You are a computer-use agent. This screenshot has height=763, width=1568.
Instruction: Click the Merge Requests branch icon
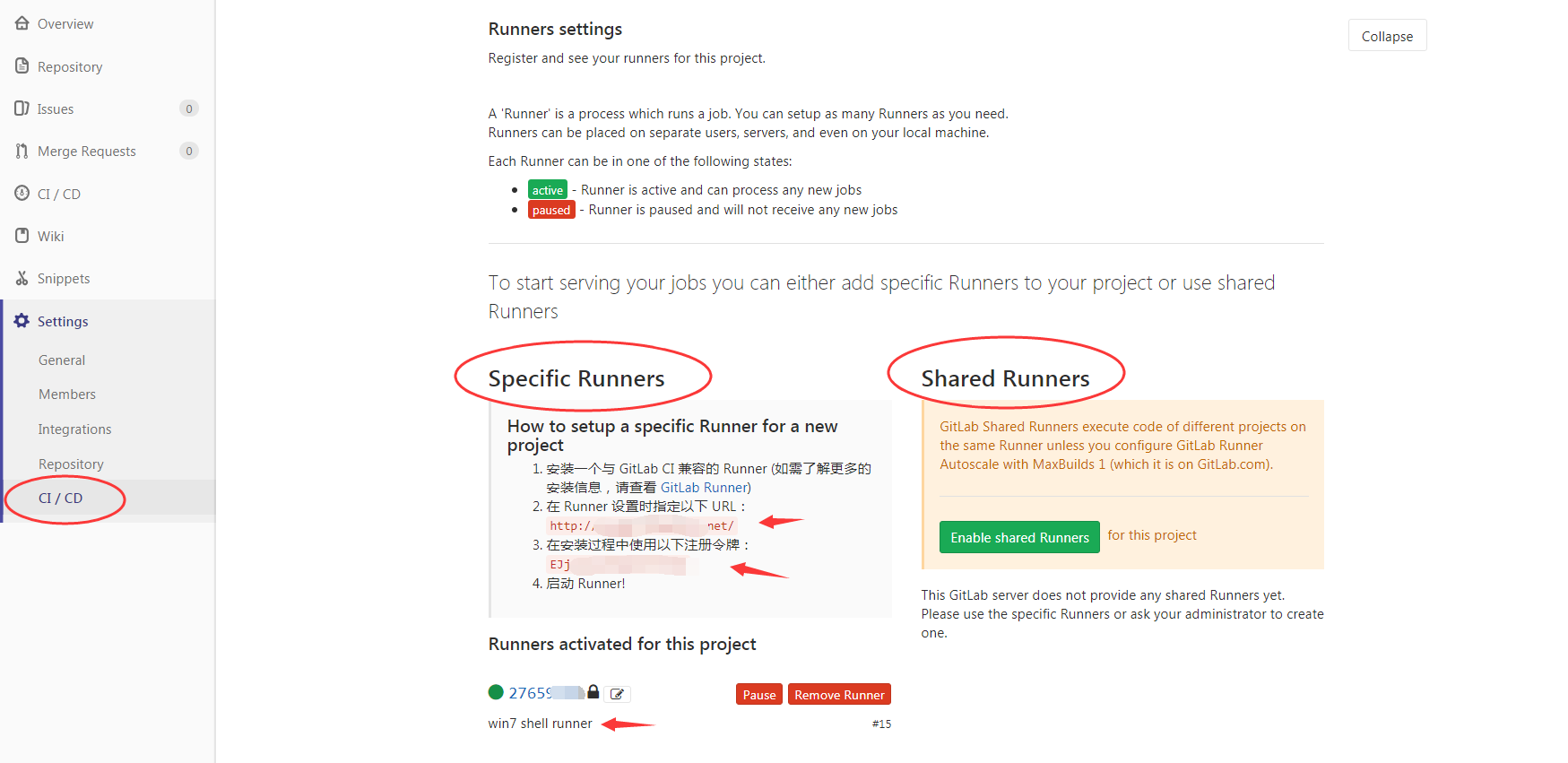click(x=22, y=151)
